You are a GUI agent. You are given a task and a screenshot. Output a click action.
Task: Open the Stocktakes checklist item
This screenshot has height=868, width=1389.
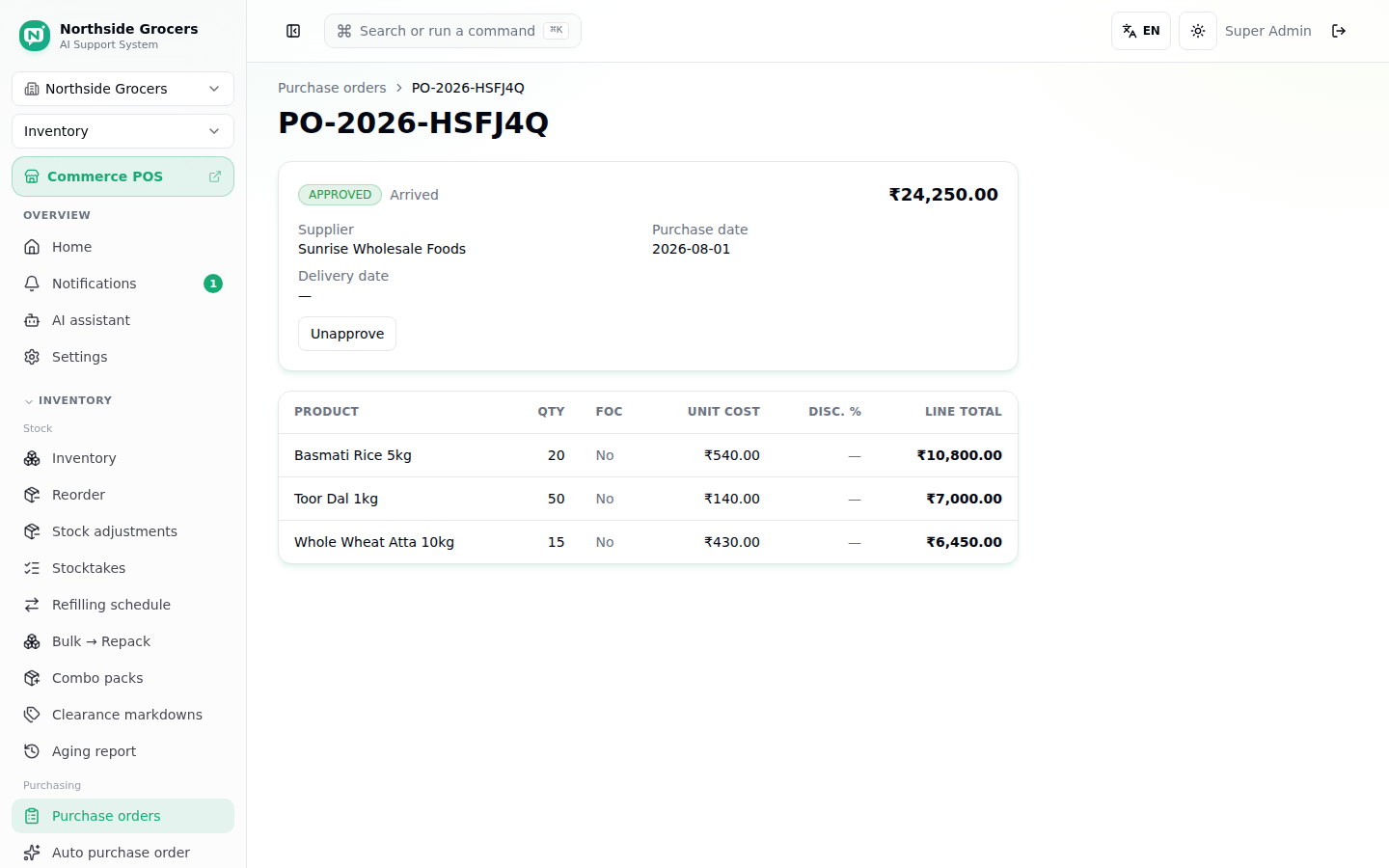pyautogui.click(x=123, y=568)
